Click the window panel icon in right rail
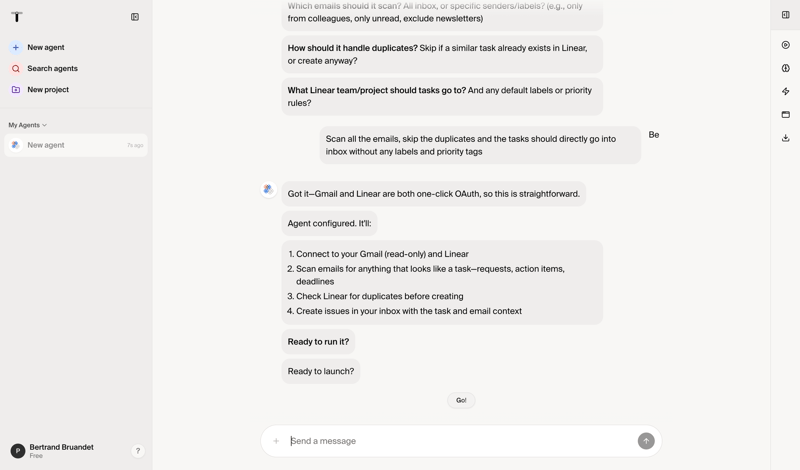Viewport: 800px width, 470px height. coord(785,115)
